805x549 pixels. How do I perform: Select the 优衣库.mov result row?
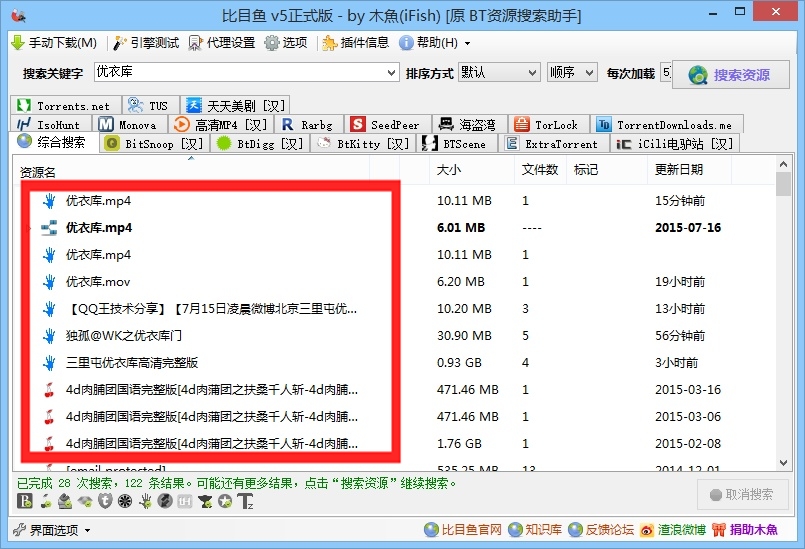[394, 281]
